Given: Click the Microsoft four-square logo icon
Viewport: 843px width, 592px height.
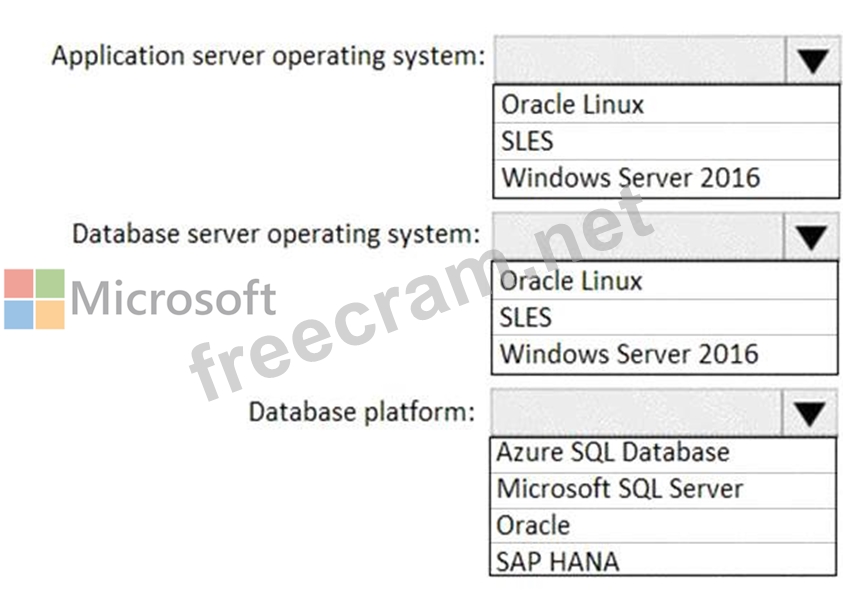Looking at the screenshot, I should click(x=34, y=299).
